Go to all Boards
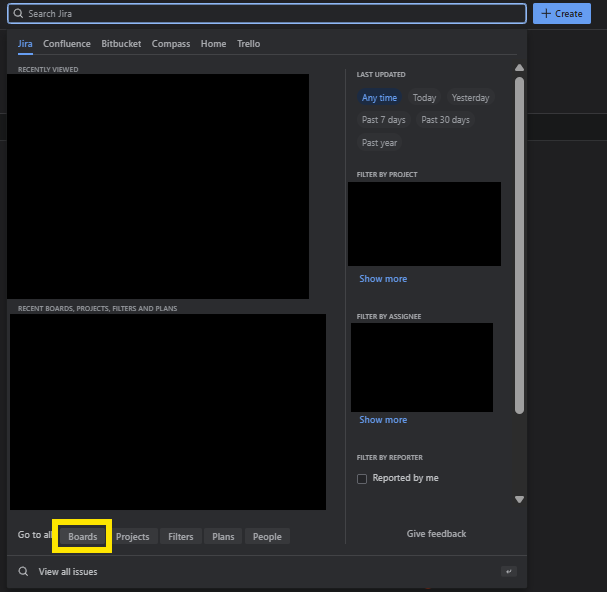Screen dimensions: 607x592 (x=82, y=537)
